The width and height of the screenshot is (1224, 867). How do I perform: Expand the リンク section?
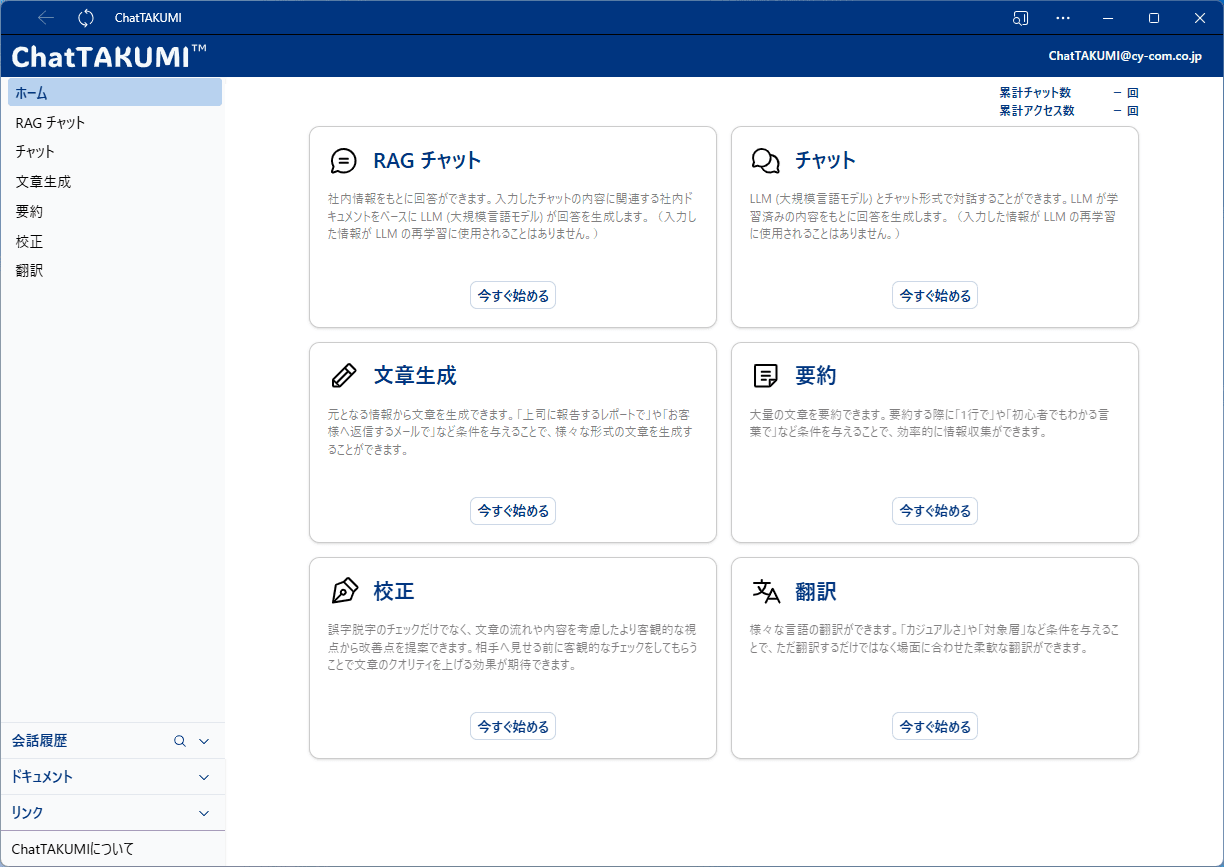coord(204,813)
